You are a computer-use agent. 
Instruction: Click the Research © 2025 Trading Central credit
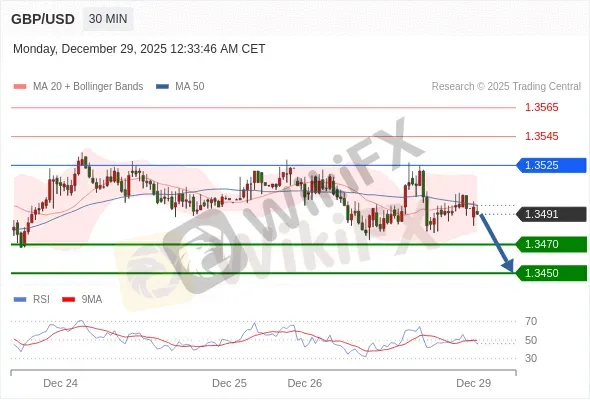pyautogui.click(x=506, y=87)
